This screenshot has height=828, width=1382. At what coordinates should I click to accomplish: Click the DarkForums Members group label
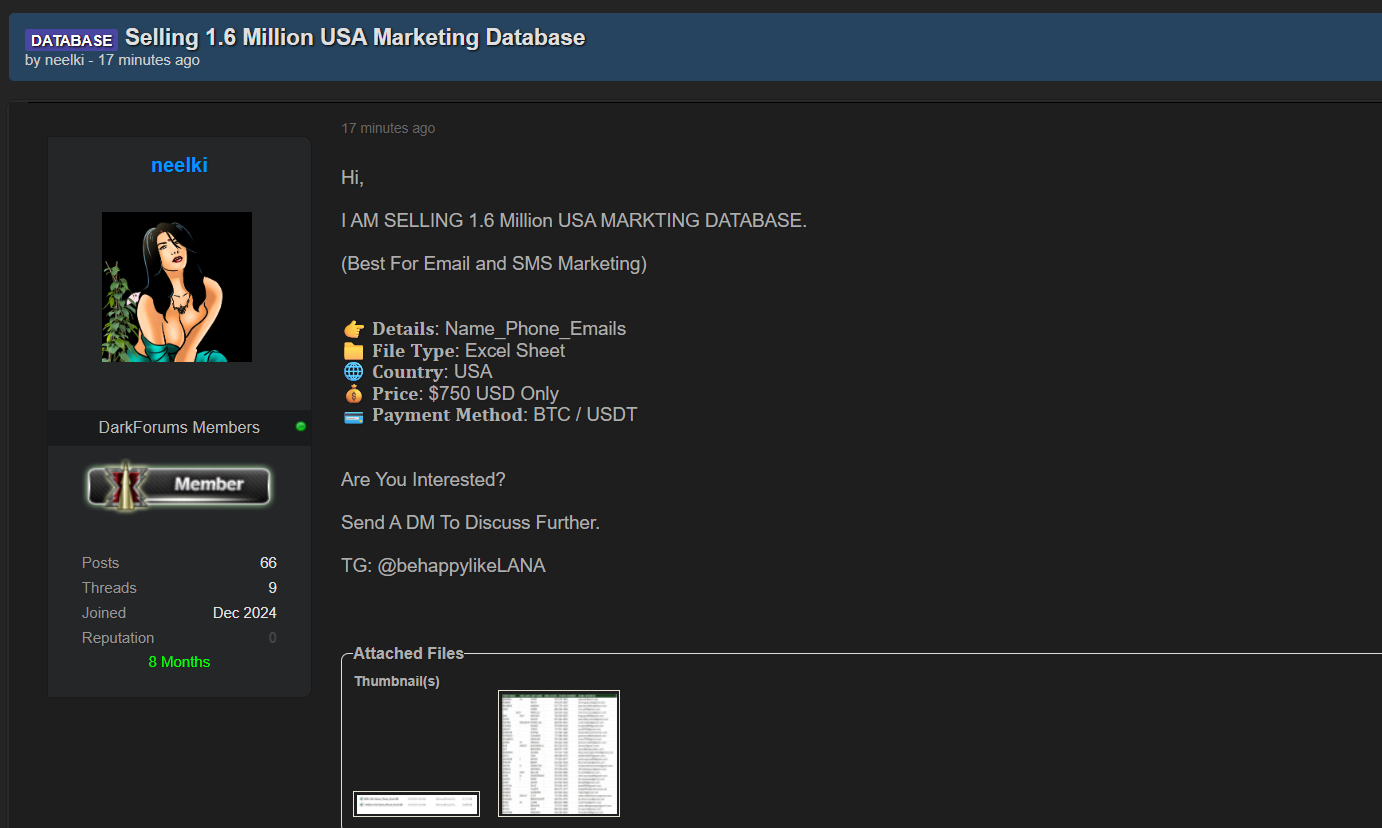click(179, 427)
